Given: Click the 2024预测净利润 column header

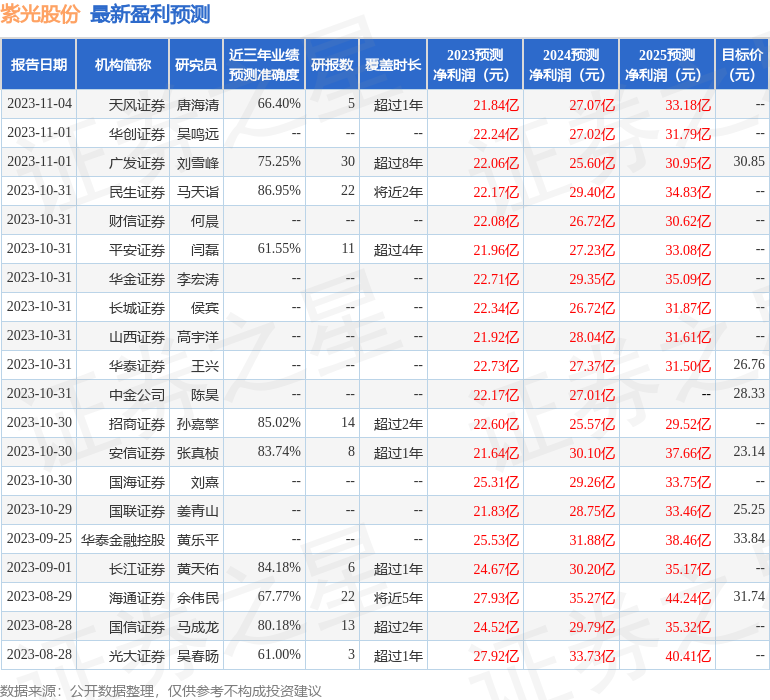Looking at the screenshot, I should tap(571, 65).
